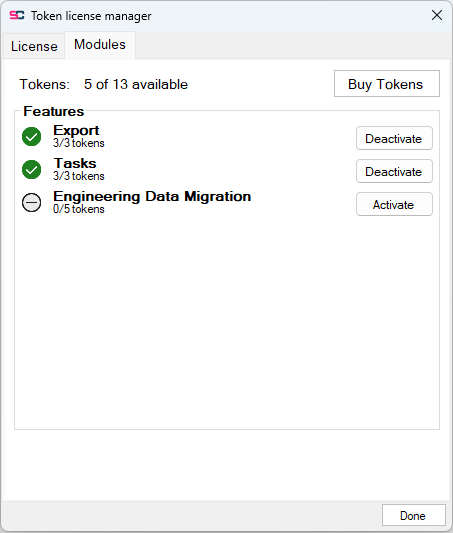Click the Tokens: label
The height and width of the screenshot is (533, 453).
point(45,84)
